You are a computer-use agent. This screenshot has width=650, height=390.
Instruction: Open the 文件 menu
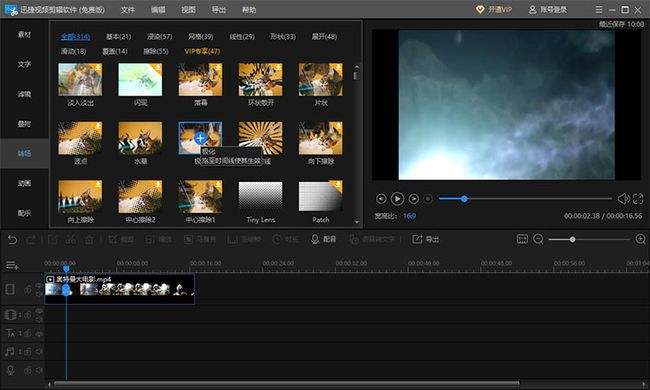click(x=128, y=10)
